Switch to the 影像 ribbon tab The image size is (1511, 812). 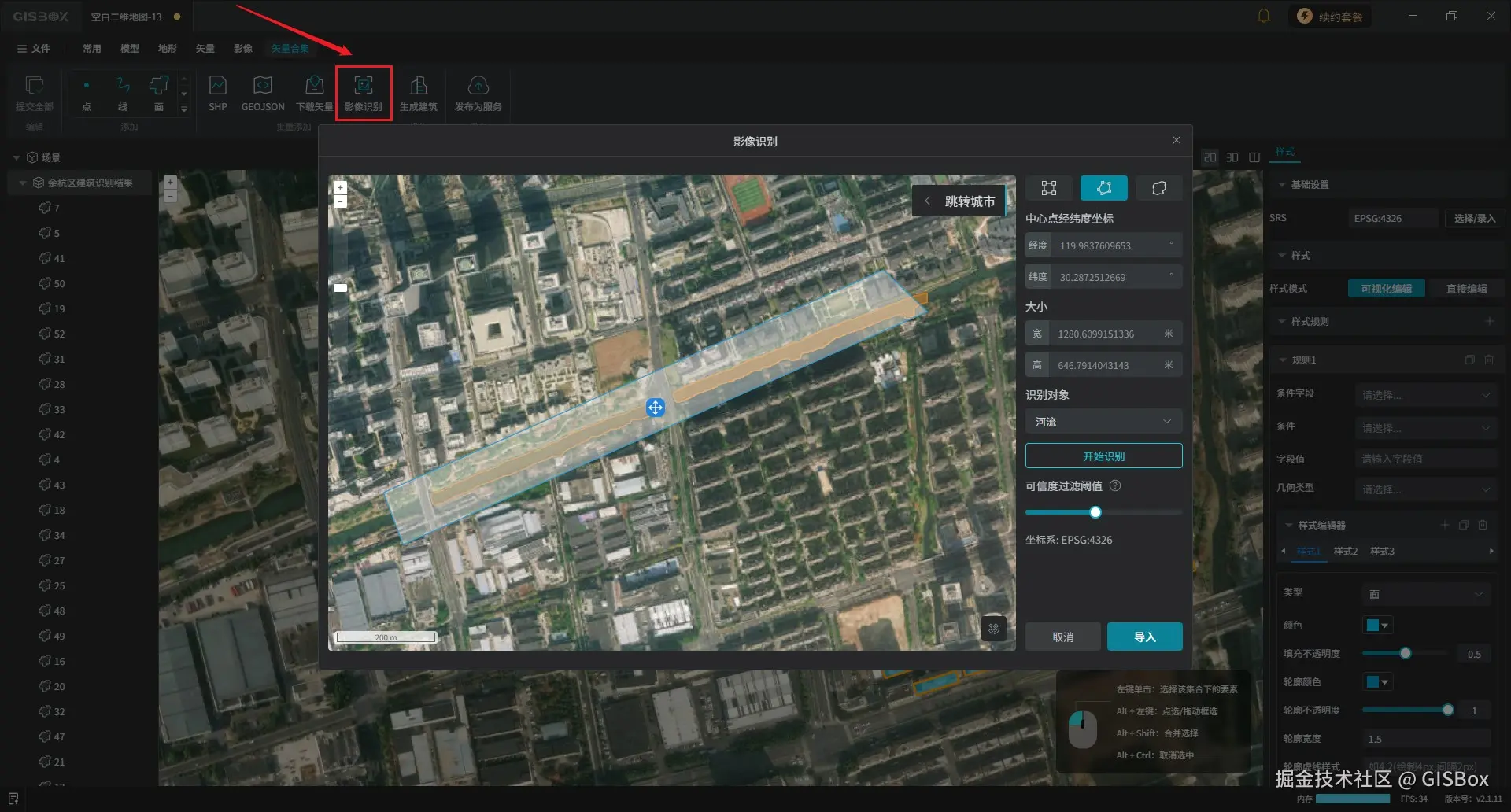pyautogui.click(x=243, y=48)
